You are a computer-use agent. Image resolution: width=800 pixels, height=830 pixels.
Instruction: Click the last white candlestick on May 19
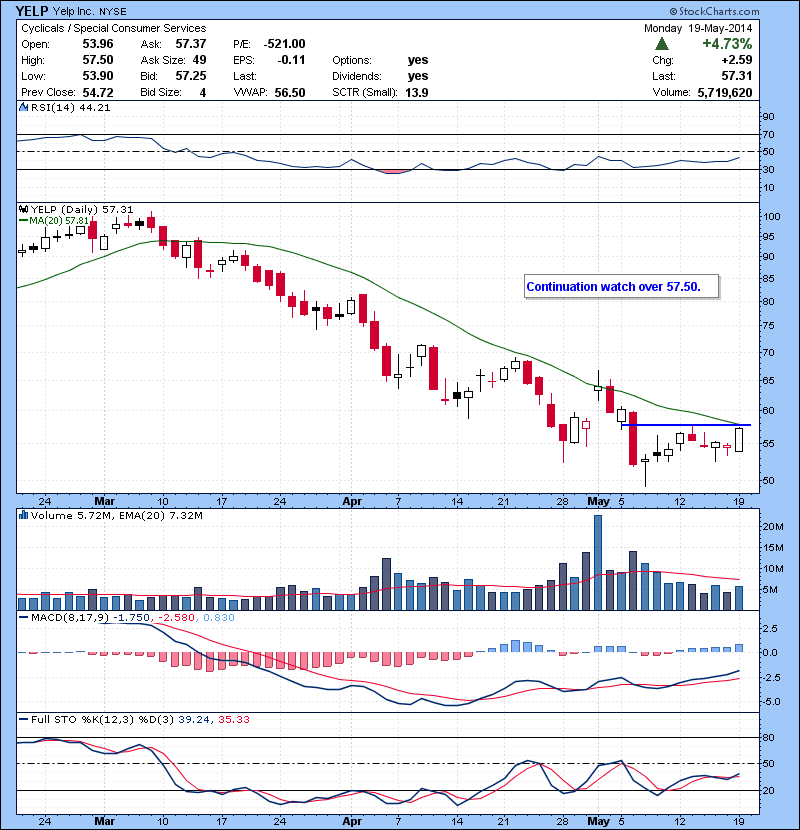coord(739,439)
